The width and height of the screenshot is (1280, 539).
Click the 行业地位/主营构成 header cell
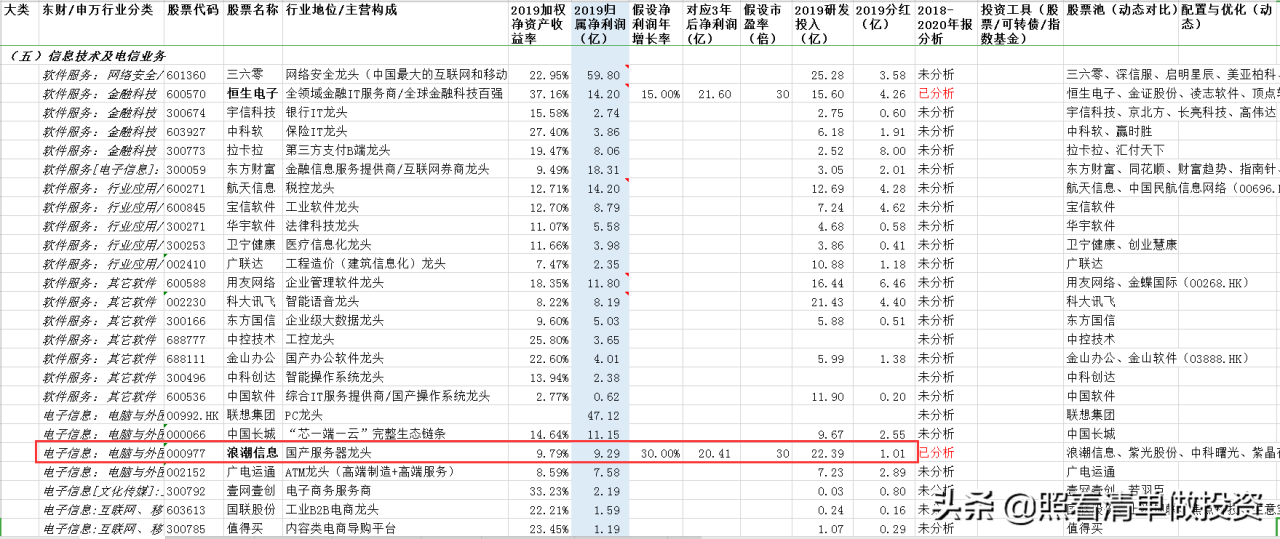[x=341, y=9]
